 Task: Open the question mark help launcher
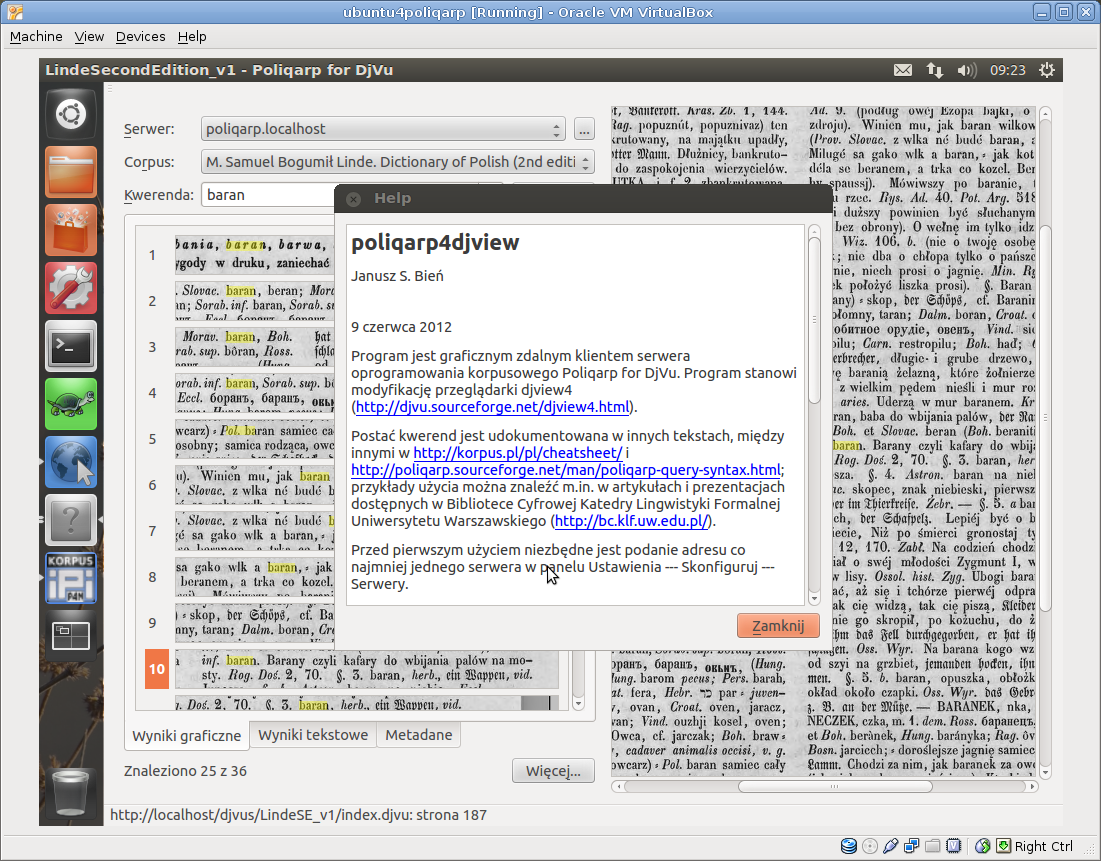click(x=71, y=520)
